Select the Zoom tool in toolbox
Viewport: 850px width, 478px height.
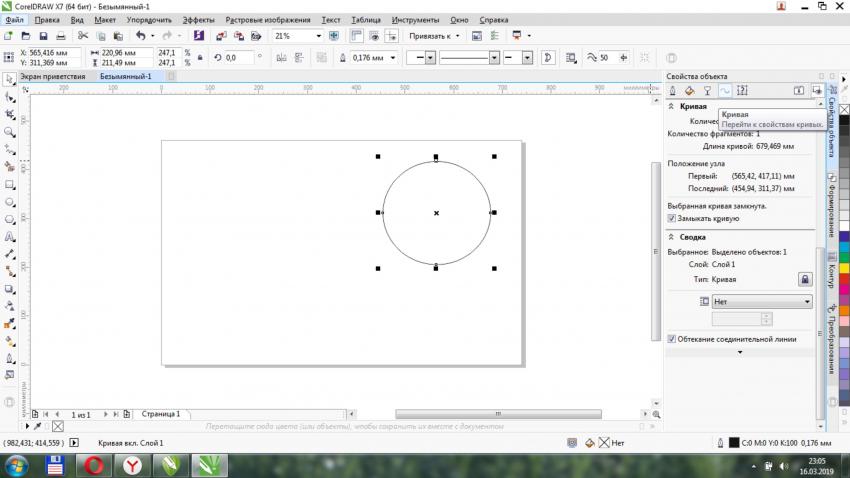click(10, 131)
